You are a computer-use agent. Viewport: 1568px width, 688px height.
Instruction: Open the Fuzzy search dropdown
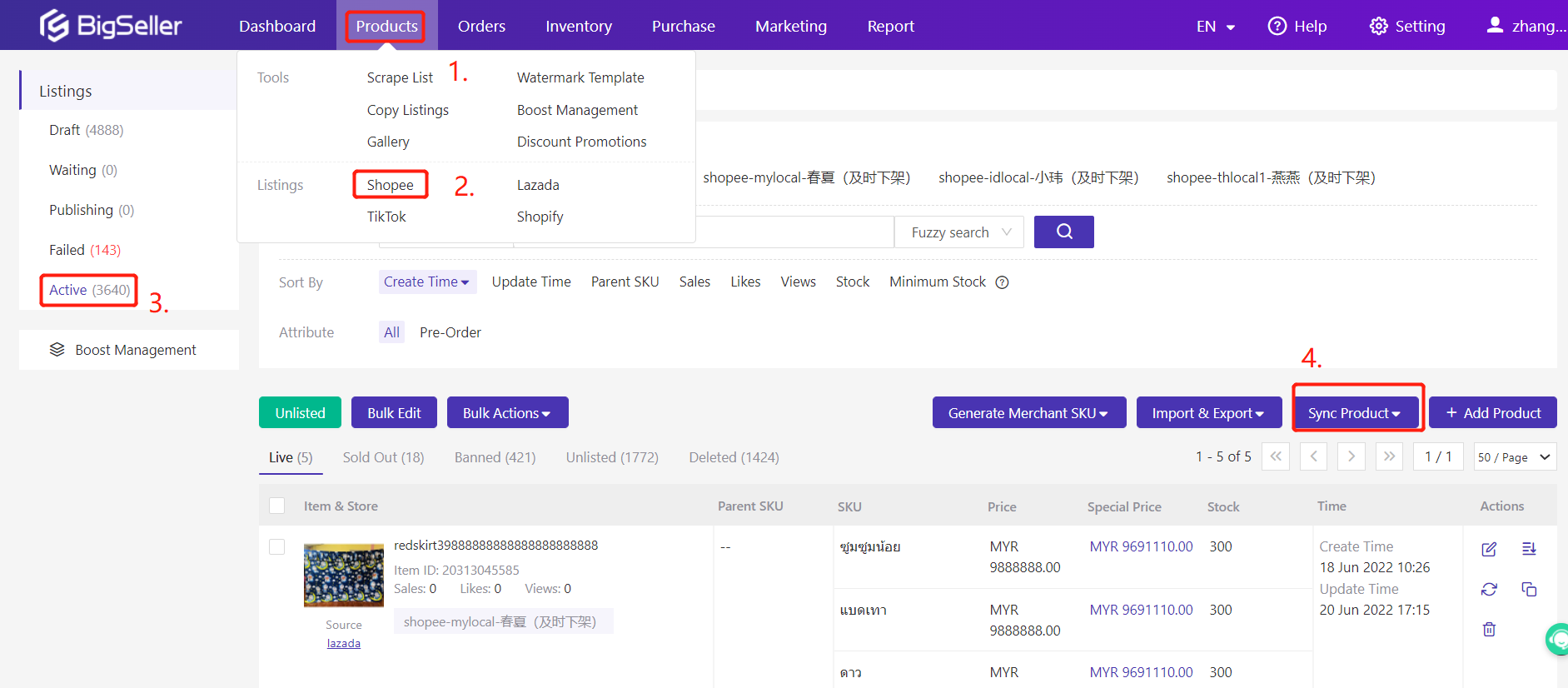[961, 232]
